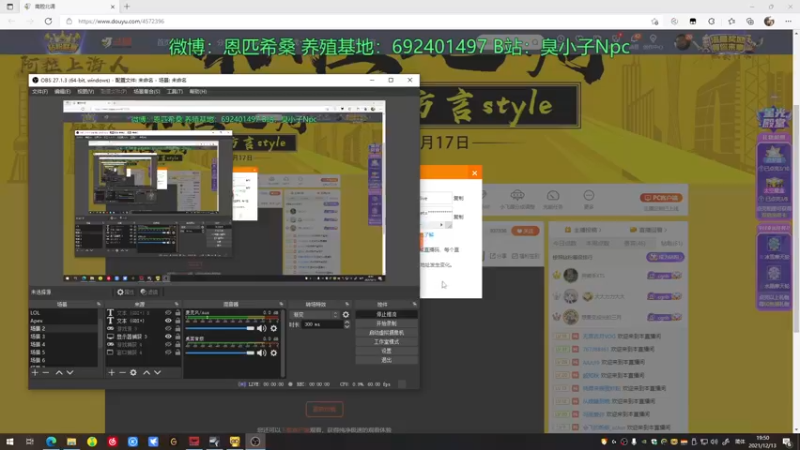The height and width of the screenshot is (450, 800).
Task: Move the selected source up
Action: tap(146, 372)
